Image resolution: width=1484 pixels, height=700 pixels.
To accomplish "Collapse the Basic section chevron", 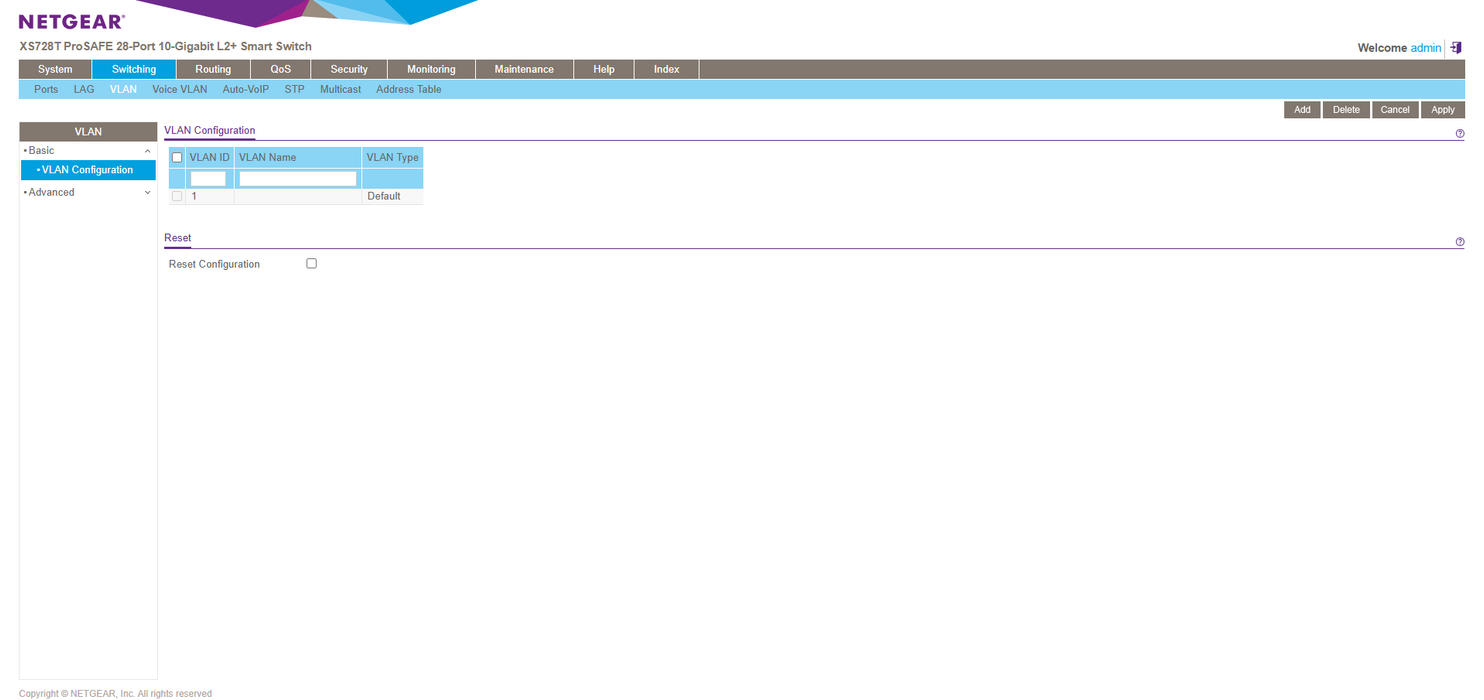I will 148,151.
